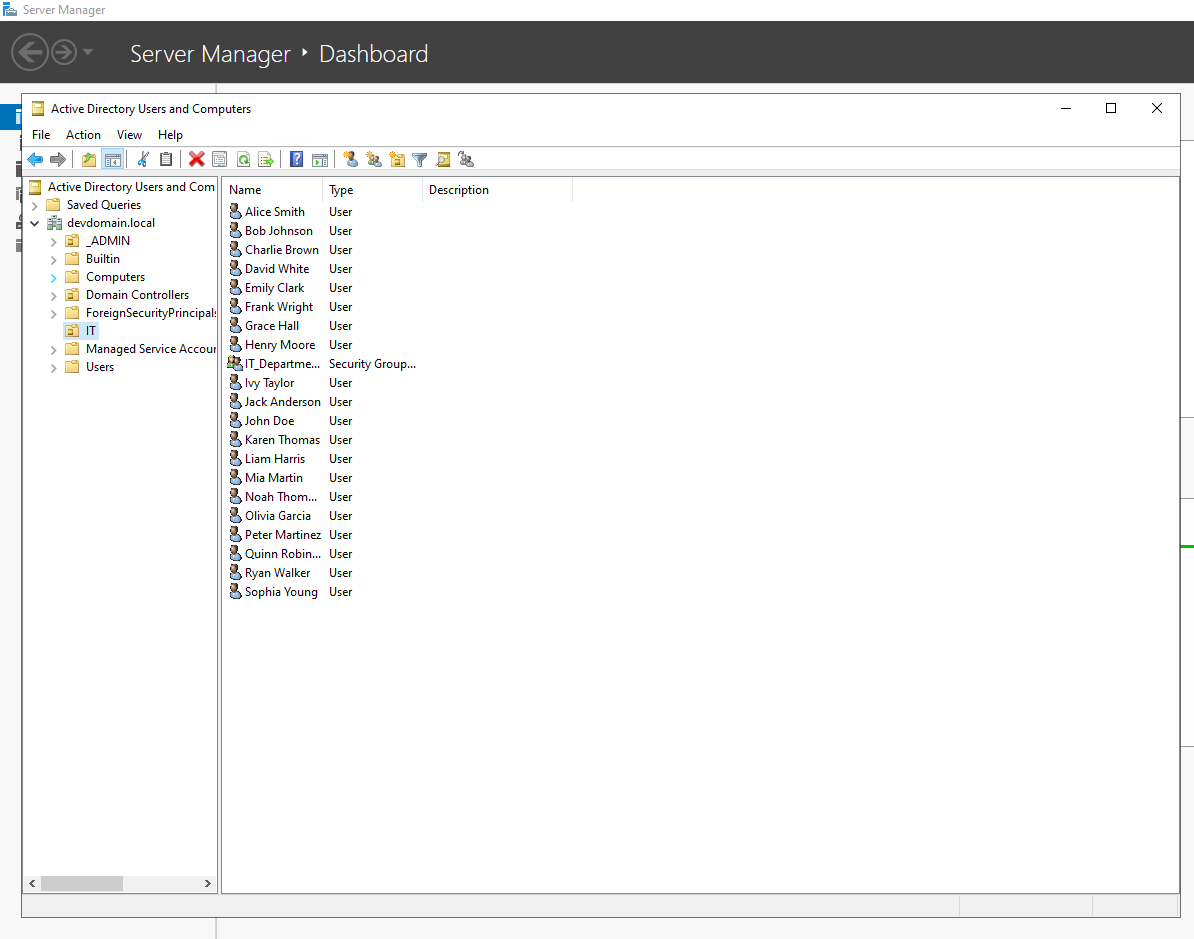Select user Sophia Young
Viewport: 1194px width, 939px height.
281,592
